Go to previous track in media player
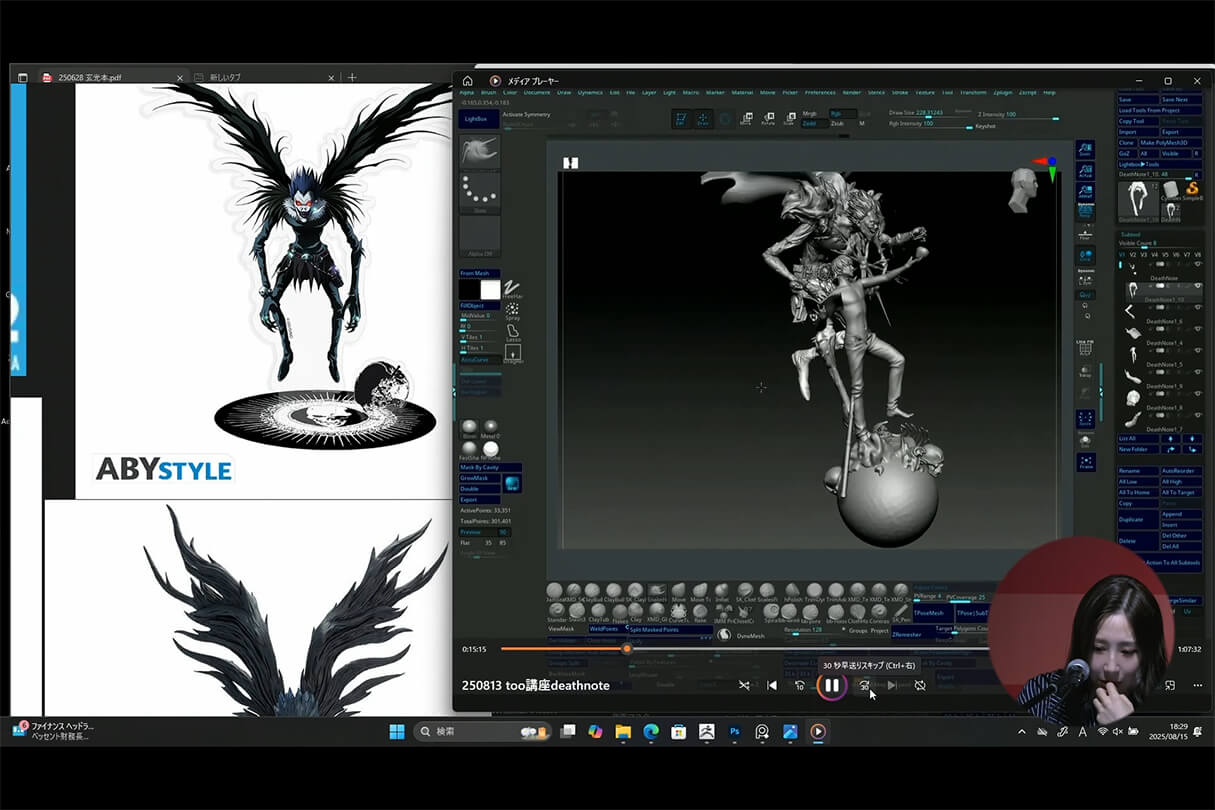The width and height of the screenshot is (1215, 810). coord(772,685)
